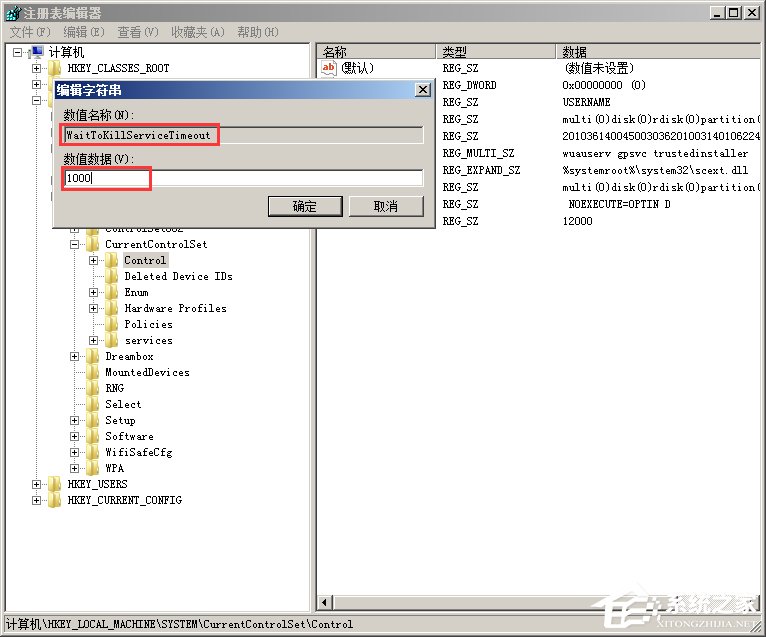This screenshot has width=766, height=637.
Task: Select the 12000 data value
Action: coord(577,221)
